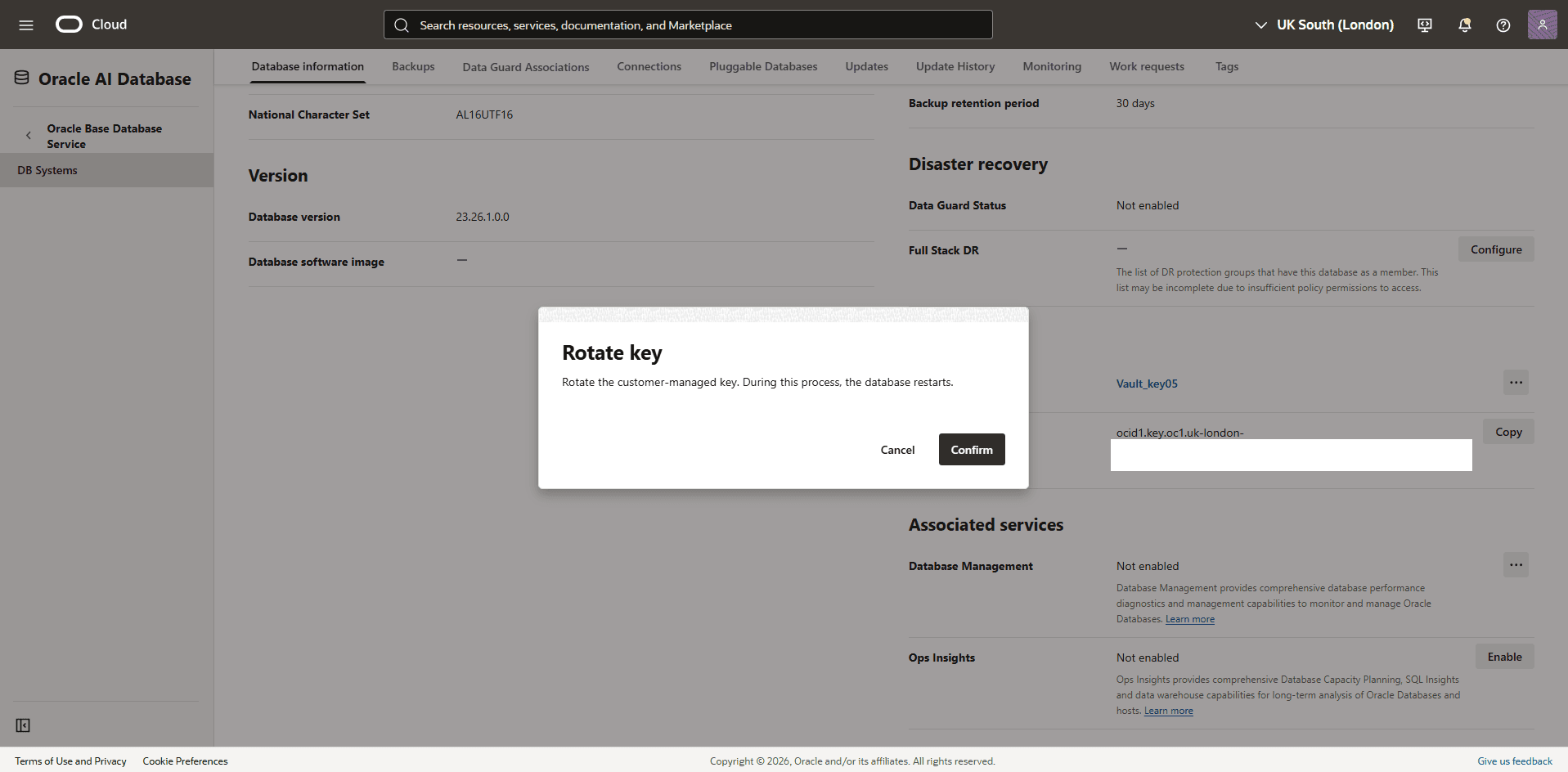Select DB Systems in the sidebar
1568x772 pixels.
point(106,170)
